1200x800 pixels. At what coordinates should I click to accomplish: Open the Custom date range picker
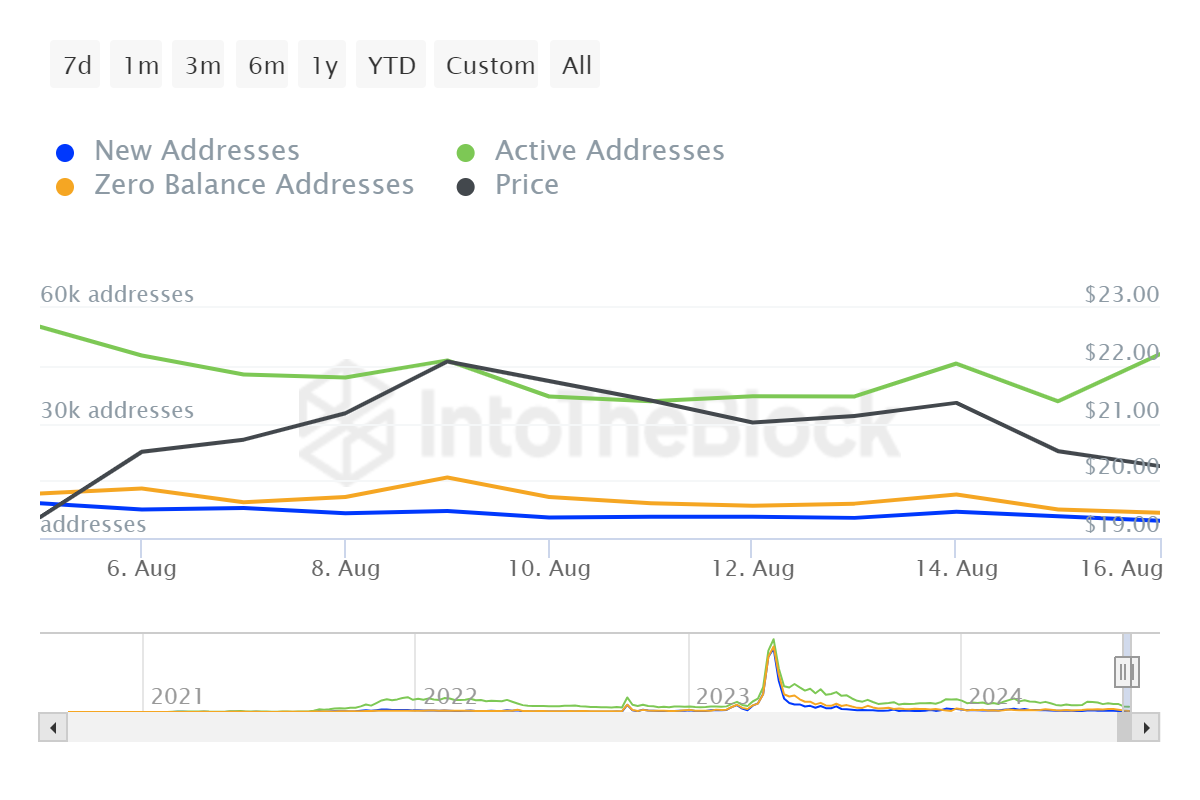[490, 65]
